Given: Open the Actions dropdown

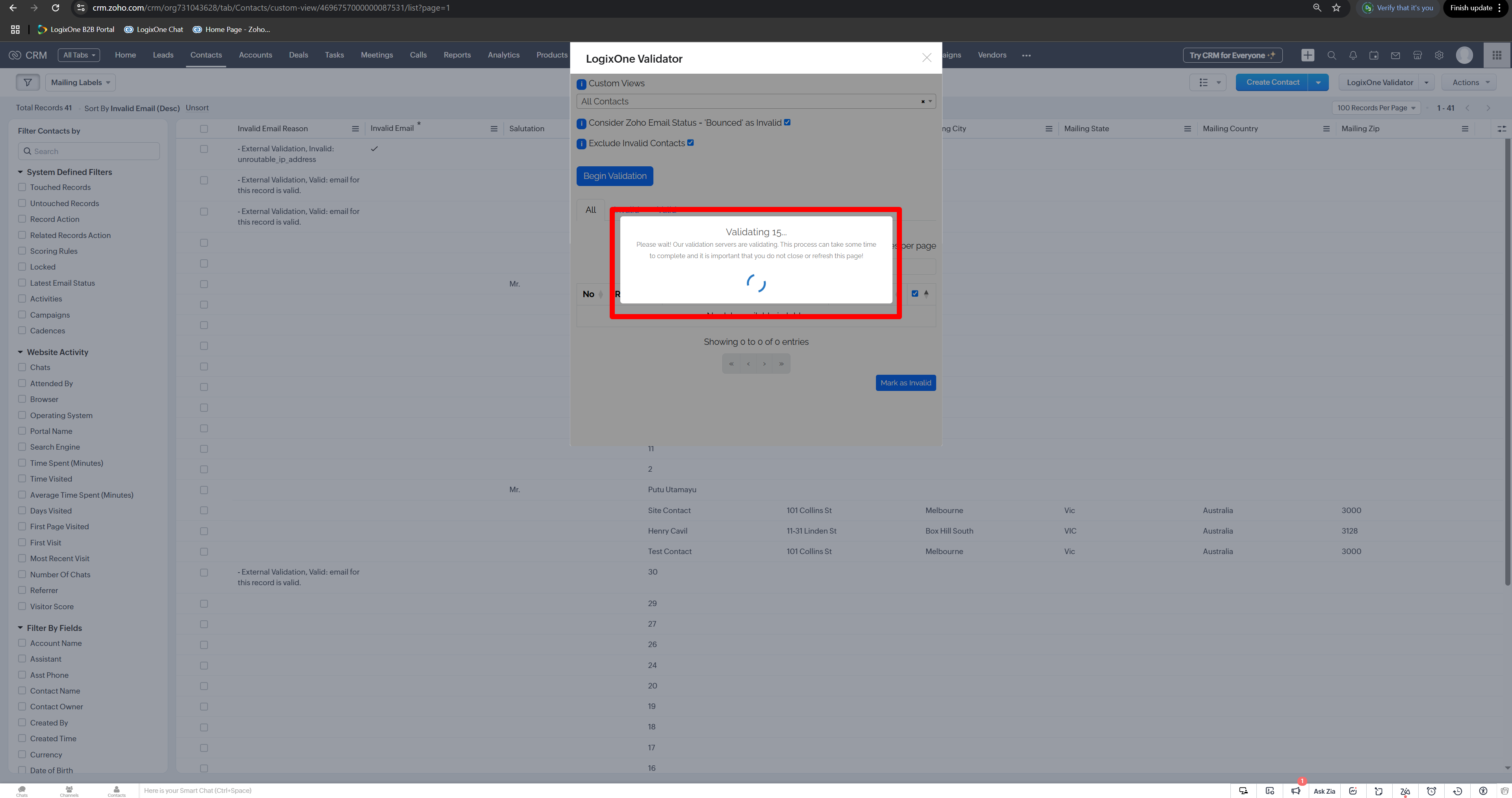Looking at the screenshot, I should tap(1469, 83).
